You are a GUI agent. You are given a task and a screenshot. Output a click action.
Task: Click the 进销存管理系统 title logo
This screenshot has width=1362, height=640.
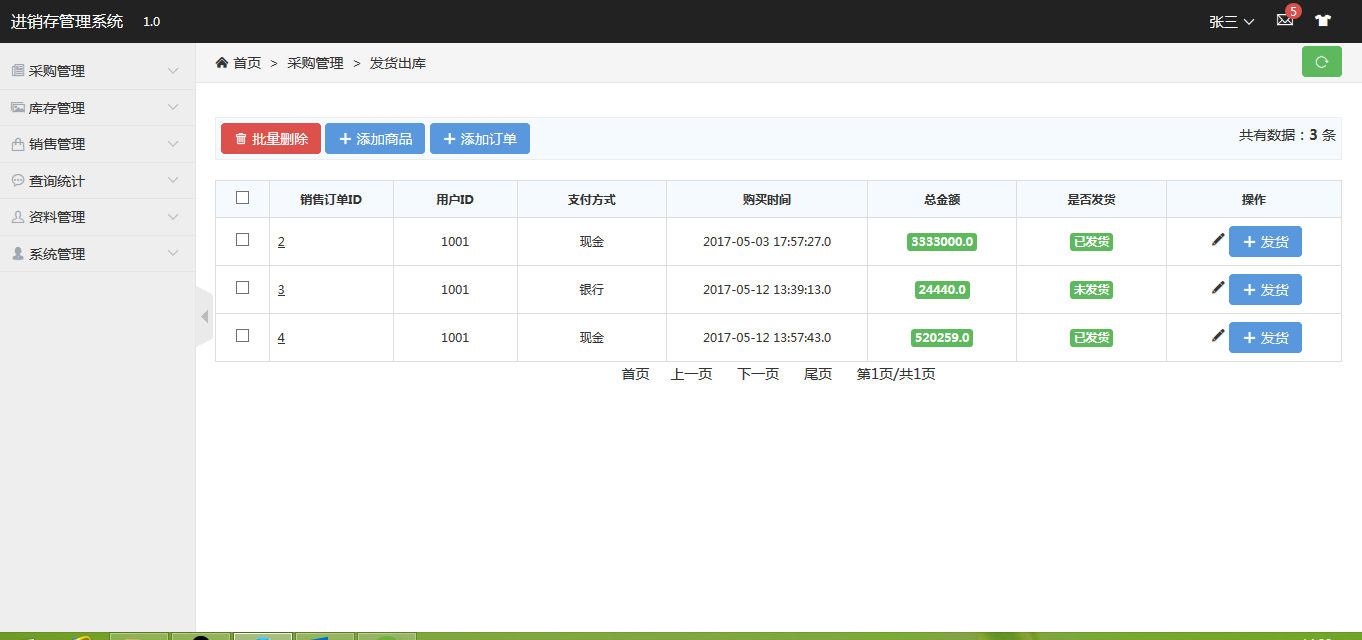coord(67,21)
